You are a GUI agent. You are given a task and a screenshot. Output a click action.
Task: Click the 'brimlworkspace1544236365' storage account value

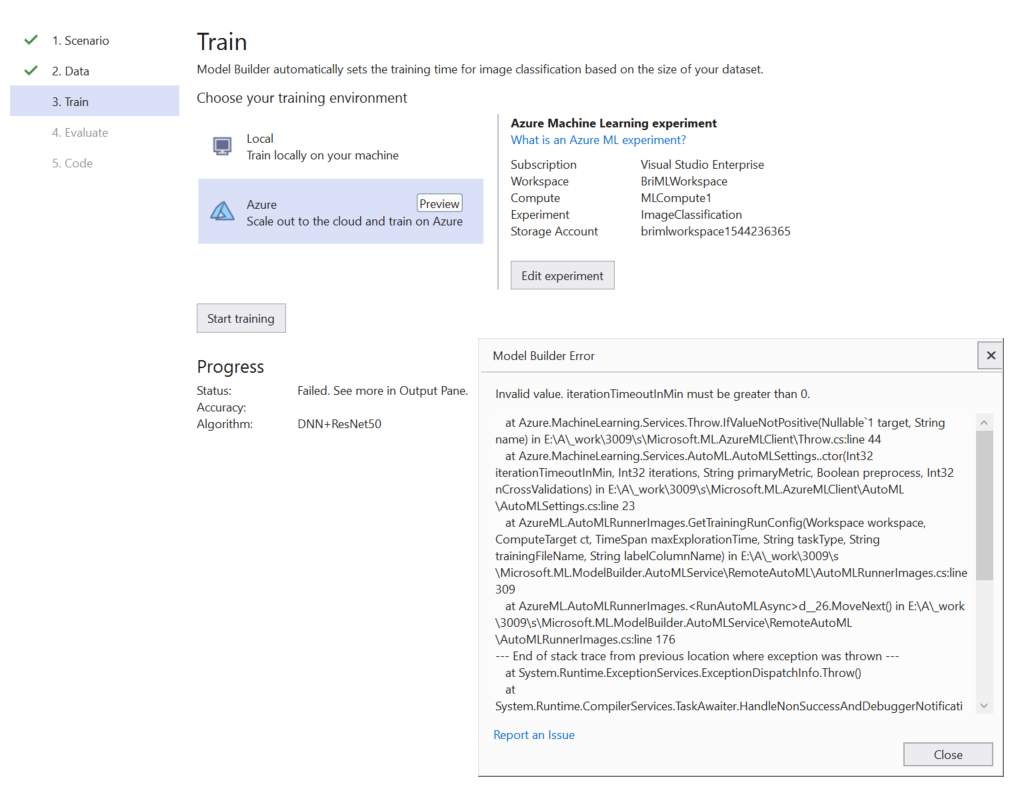[x=715, y=231]
